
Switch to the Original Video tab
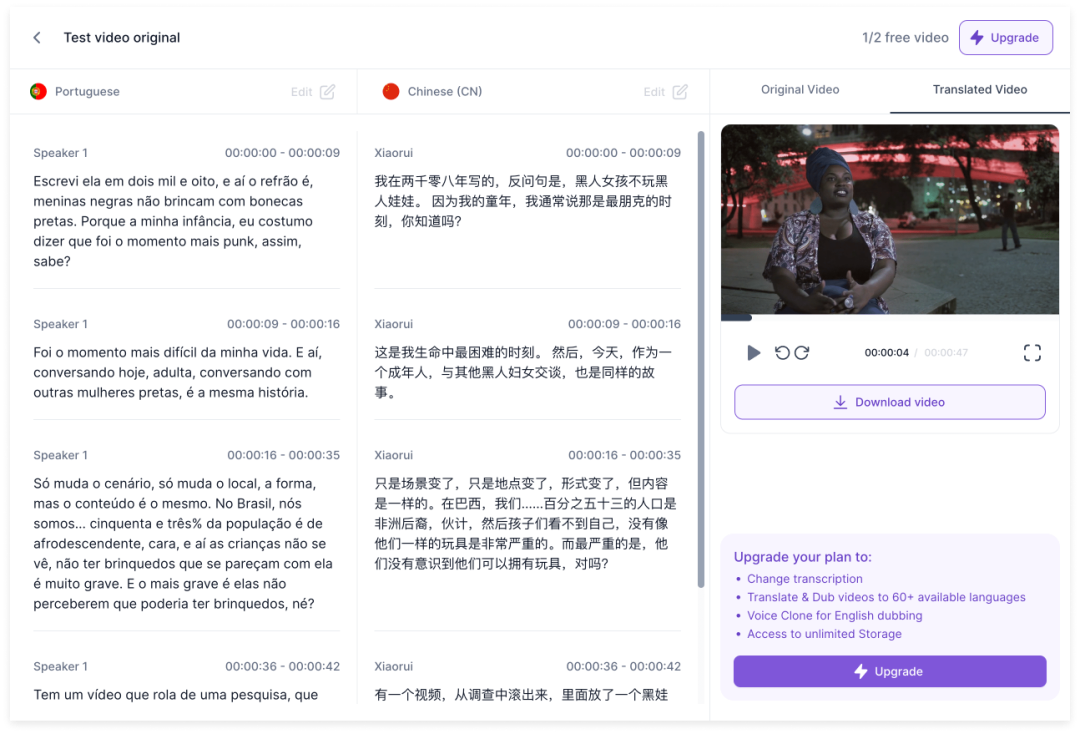pyautogui.click(x=799, y=90)
